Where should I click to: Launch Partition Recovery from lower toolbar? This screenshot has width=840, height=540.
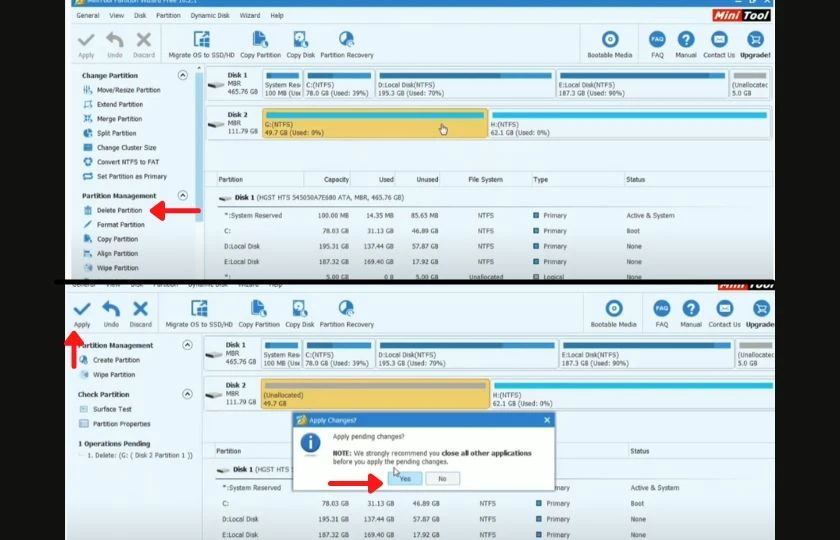click(347, 314)
